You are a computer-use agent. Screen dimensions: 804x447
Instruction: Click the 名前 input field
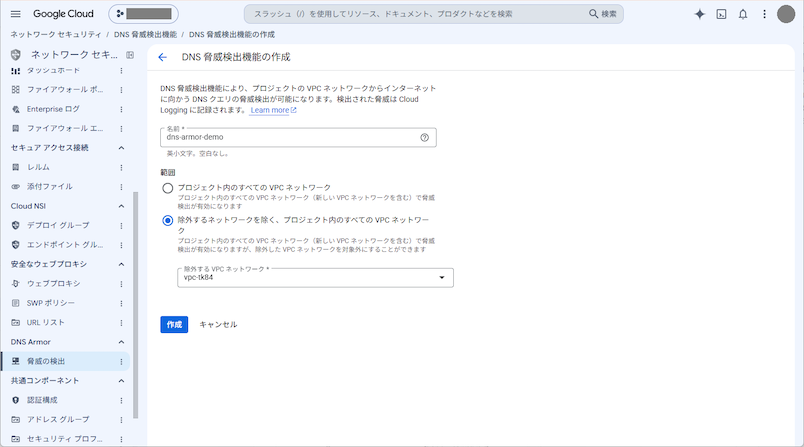pos(298,137)
